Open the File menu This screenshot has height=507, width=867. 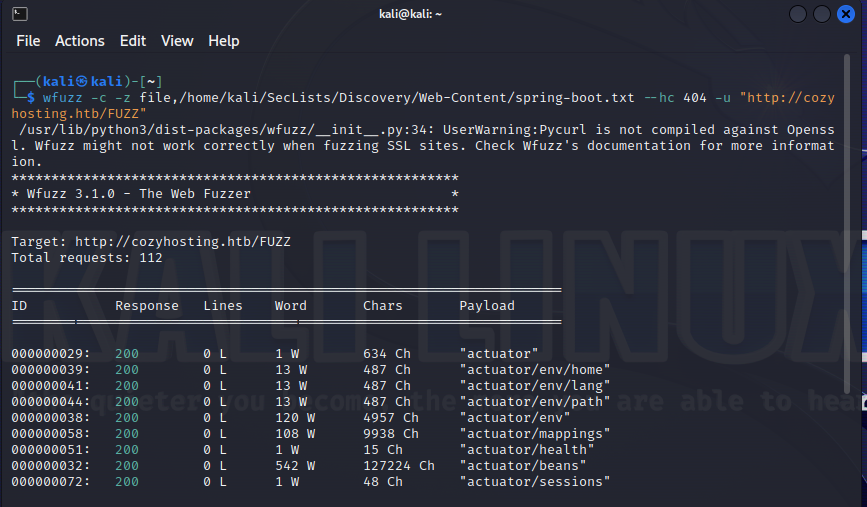coord(28,41)
